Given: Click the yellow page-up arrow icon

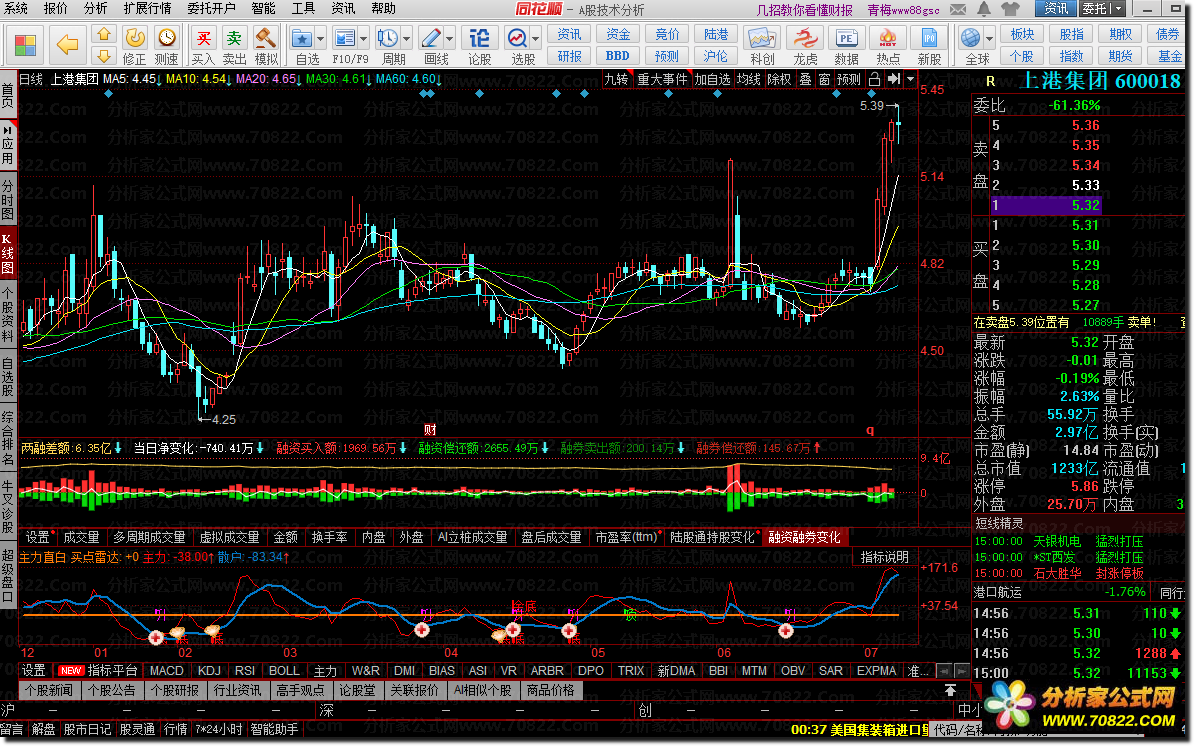Looking at the screenshot, I should [x=104, y=34].
